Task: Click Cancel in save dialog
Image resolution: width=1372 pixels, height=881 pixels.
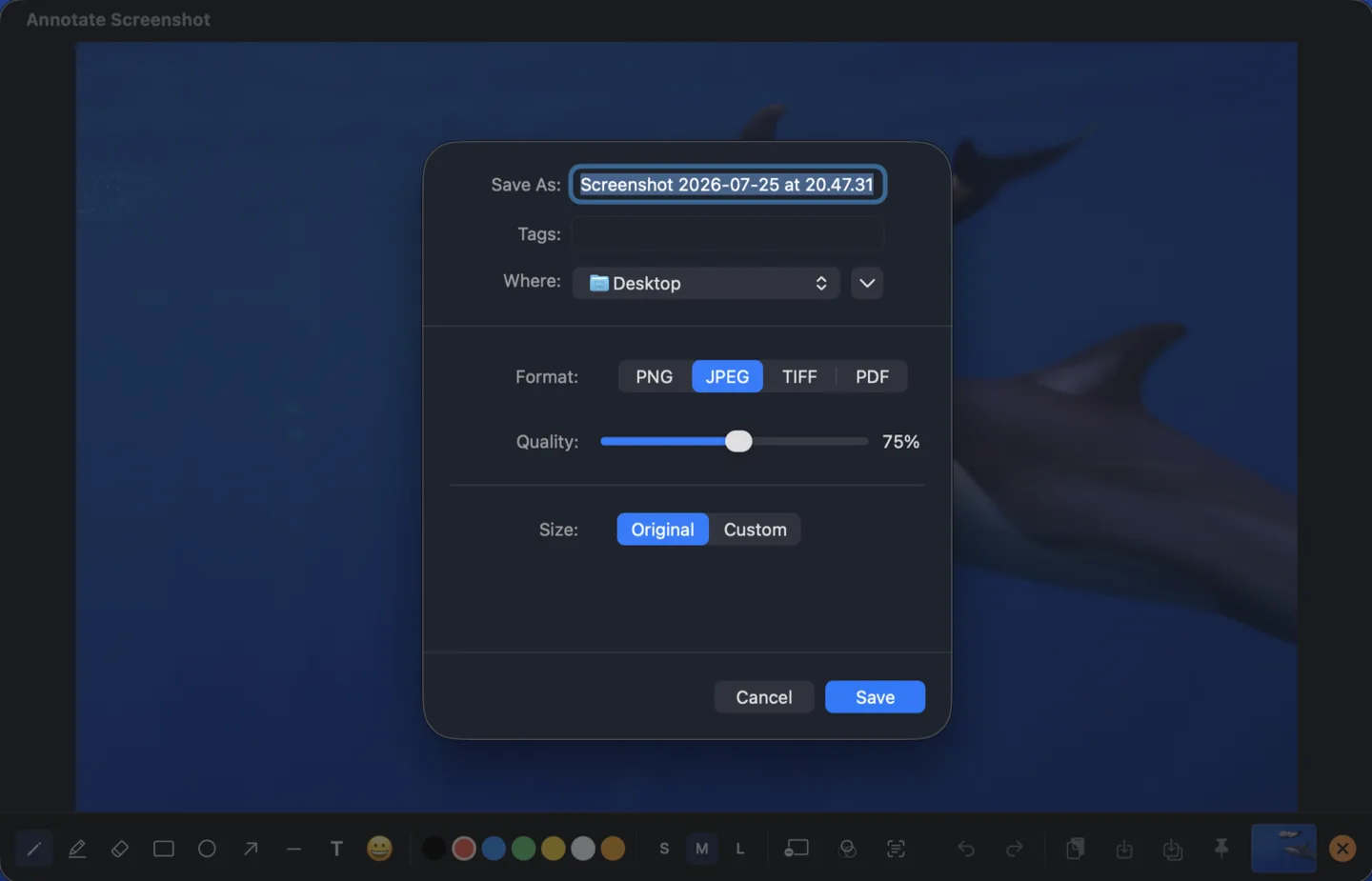Action: 764,697
